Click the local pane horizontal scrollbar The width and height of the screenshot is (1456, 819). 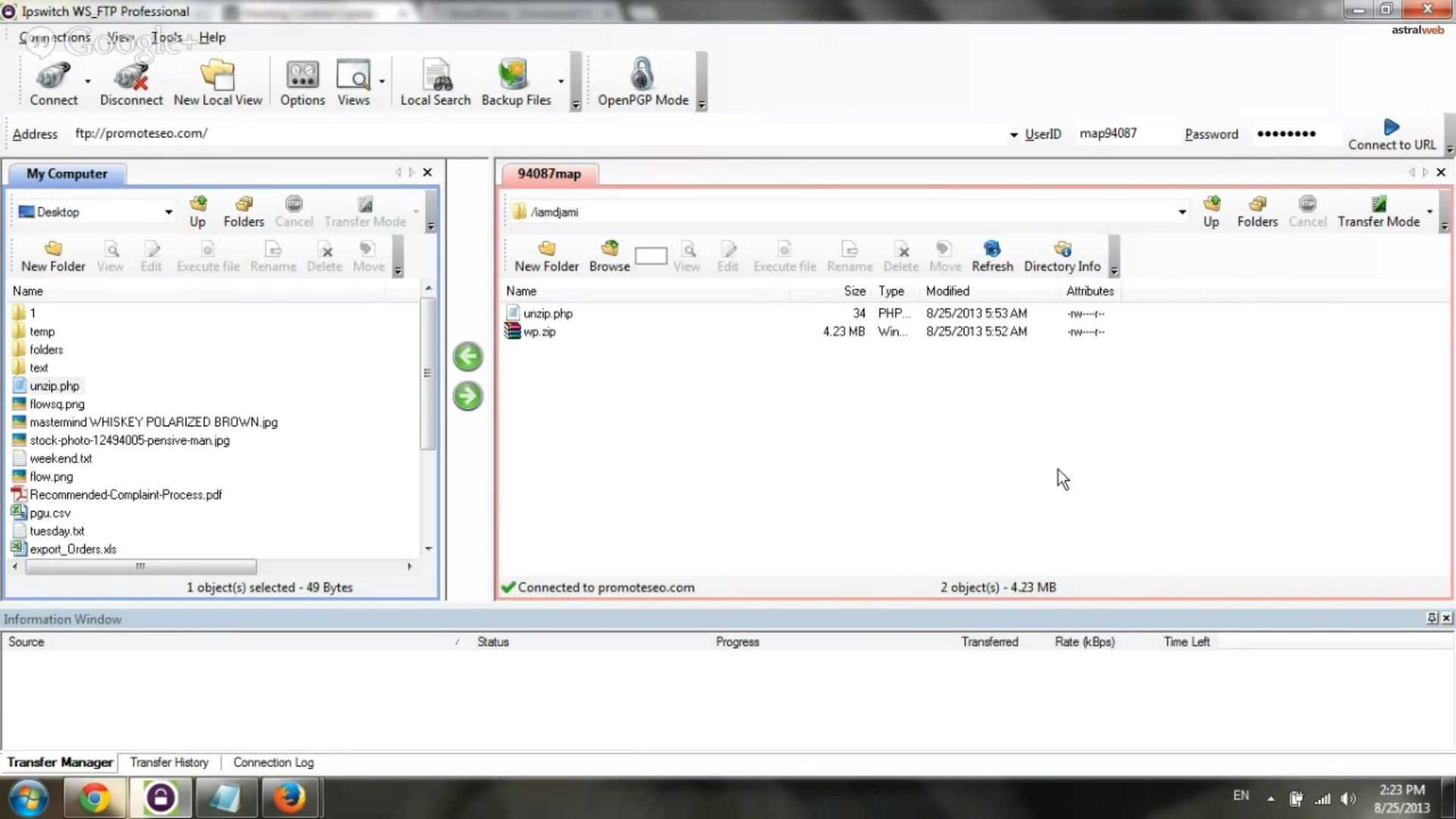141,566
